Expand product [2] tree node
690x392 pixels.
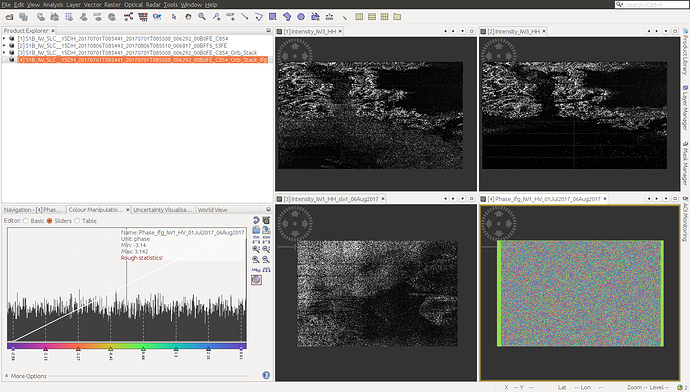4,45
